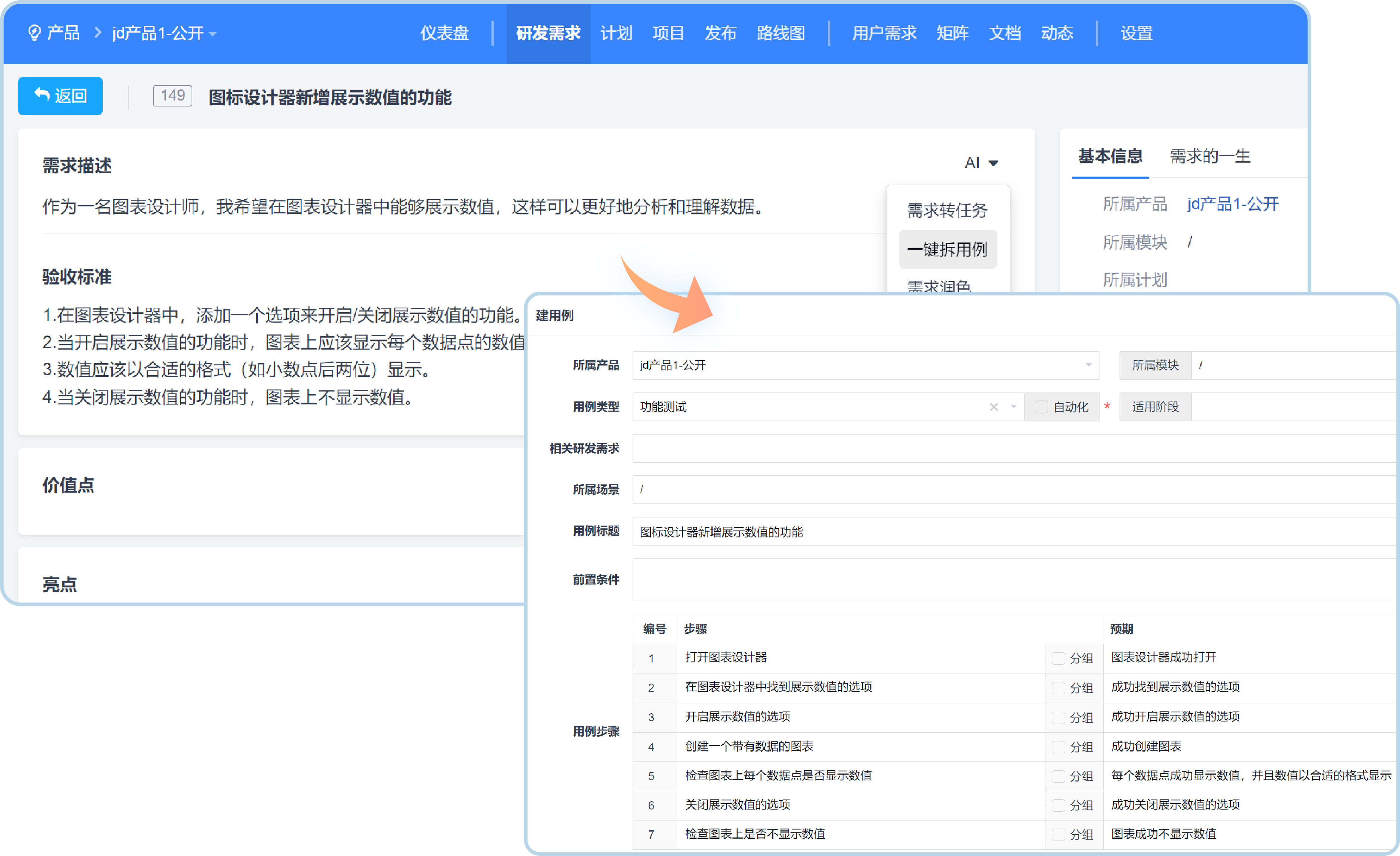This screenshot has width=1400, height=856.
Task: Toggle 分组 checkbox for step 7
Action: click(1058, 835)
